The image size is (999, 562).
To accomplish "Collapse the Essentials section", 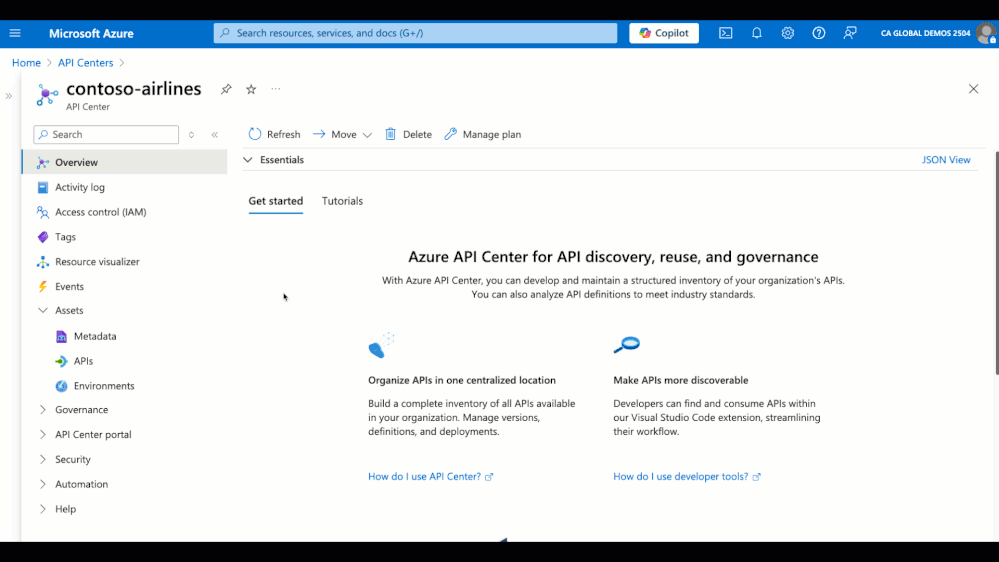I will point(248,160).
